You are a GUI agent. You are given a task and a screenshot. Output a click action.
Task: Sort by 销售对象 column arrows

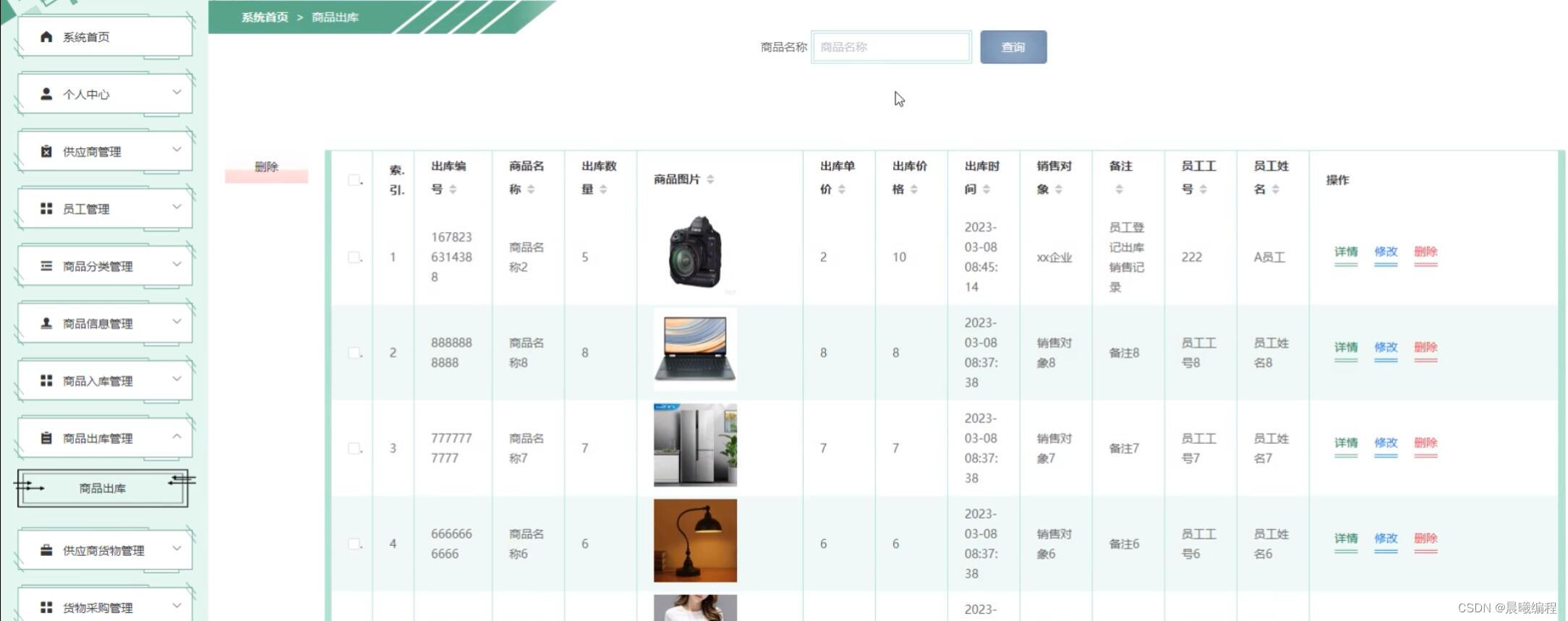tap(1059, 189)
